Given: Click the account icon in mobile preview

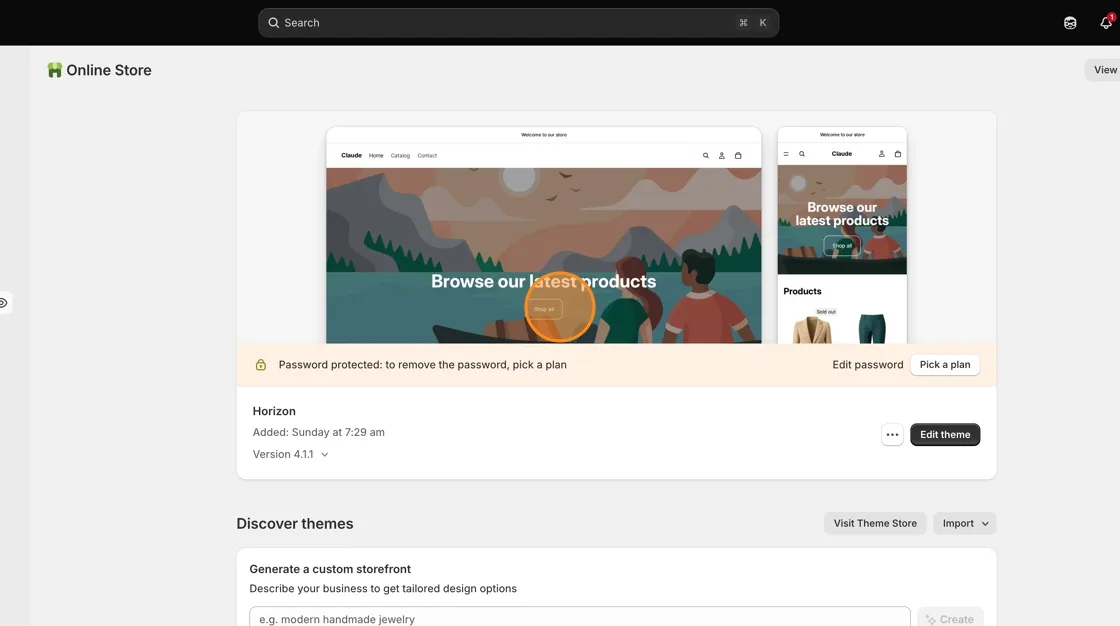Looking at the screenshot, I should click(881, 154).
